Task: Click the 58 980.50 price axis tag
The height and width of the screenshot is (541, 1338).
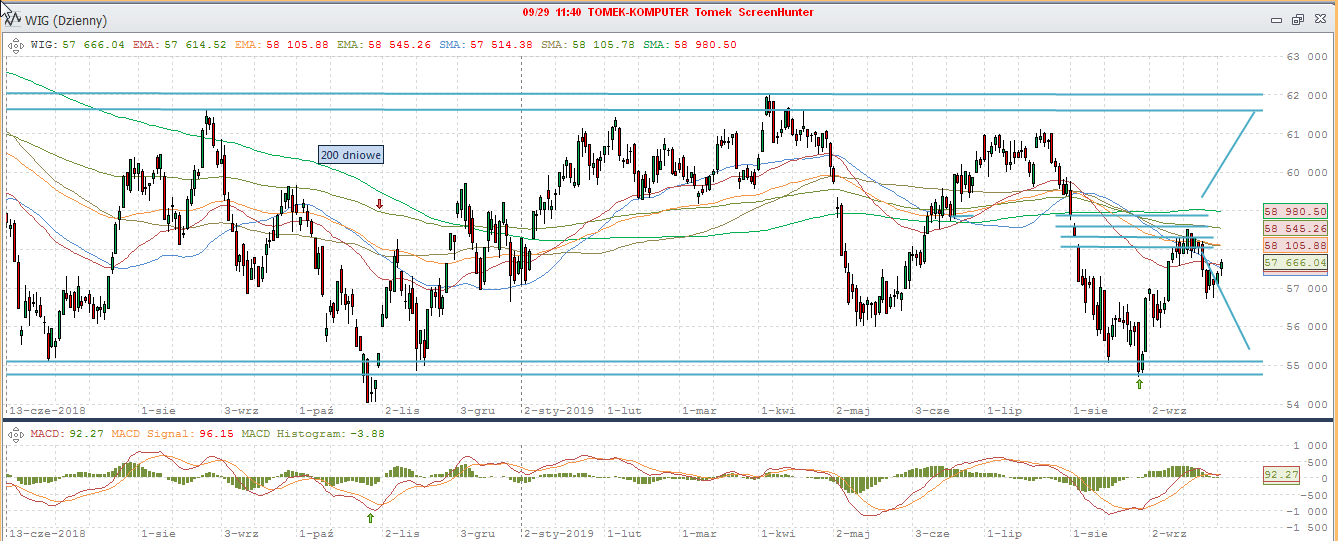Action: click(1295, 211)
